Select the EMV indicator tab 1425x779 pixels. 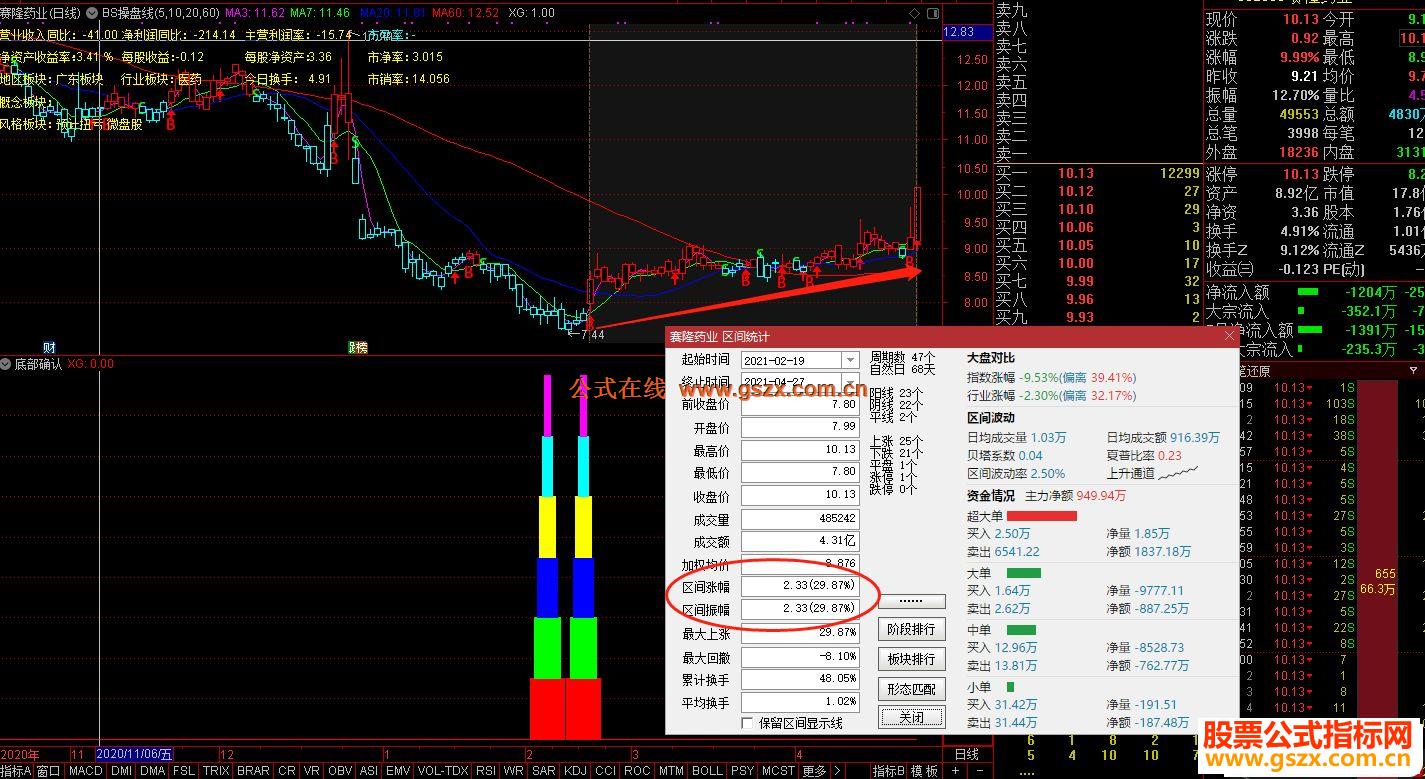[x=398, y=771]
